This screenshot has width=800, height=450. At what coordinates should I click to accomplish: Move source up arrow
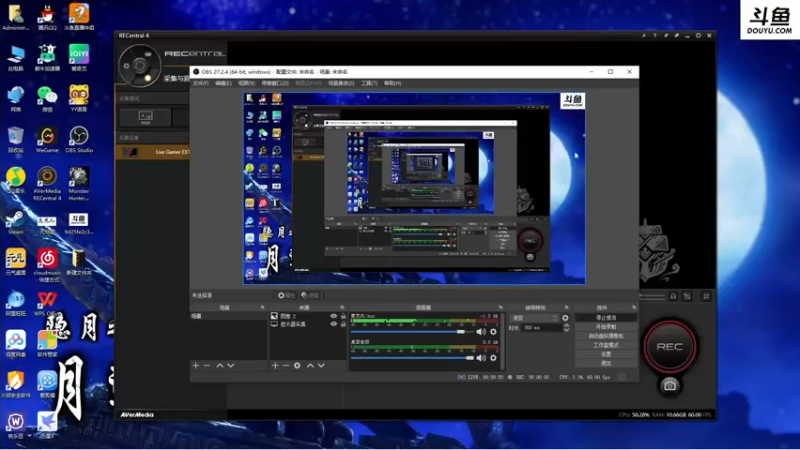tap(310, 365)
